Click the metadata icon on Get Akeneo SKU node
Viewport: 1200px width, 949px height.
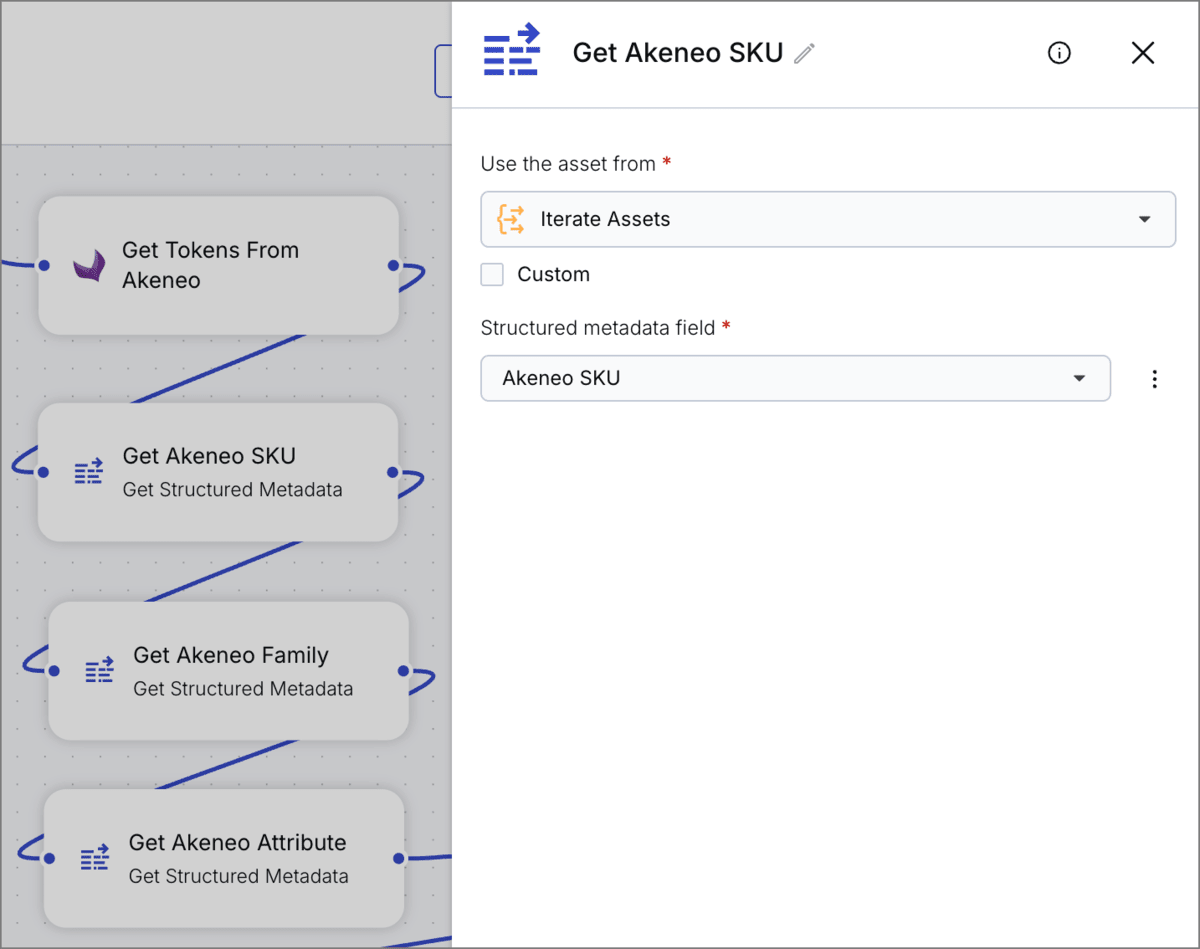click(89, 472)
